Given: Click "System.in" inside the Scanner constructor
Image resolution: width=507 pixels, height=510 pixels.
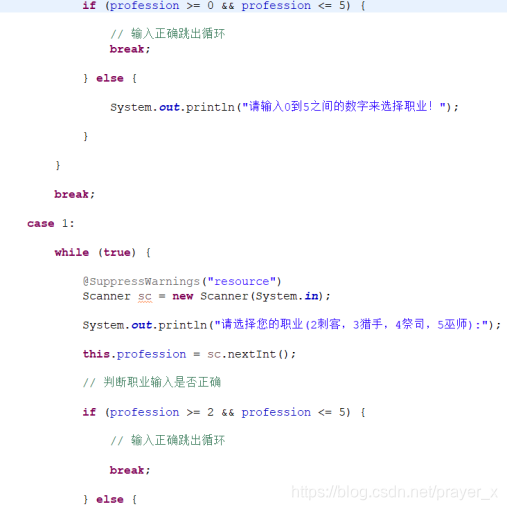Looking at the screenshot, I should pos(287,296).
